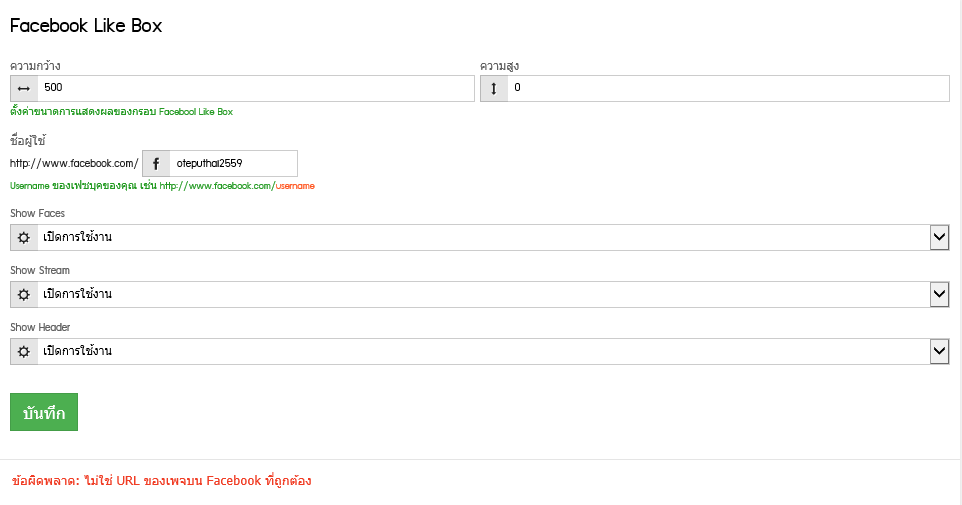Viewport: 962px width, 505px height.
Task: Focus the height field containing 0
Action: 728,88
